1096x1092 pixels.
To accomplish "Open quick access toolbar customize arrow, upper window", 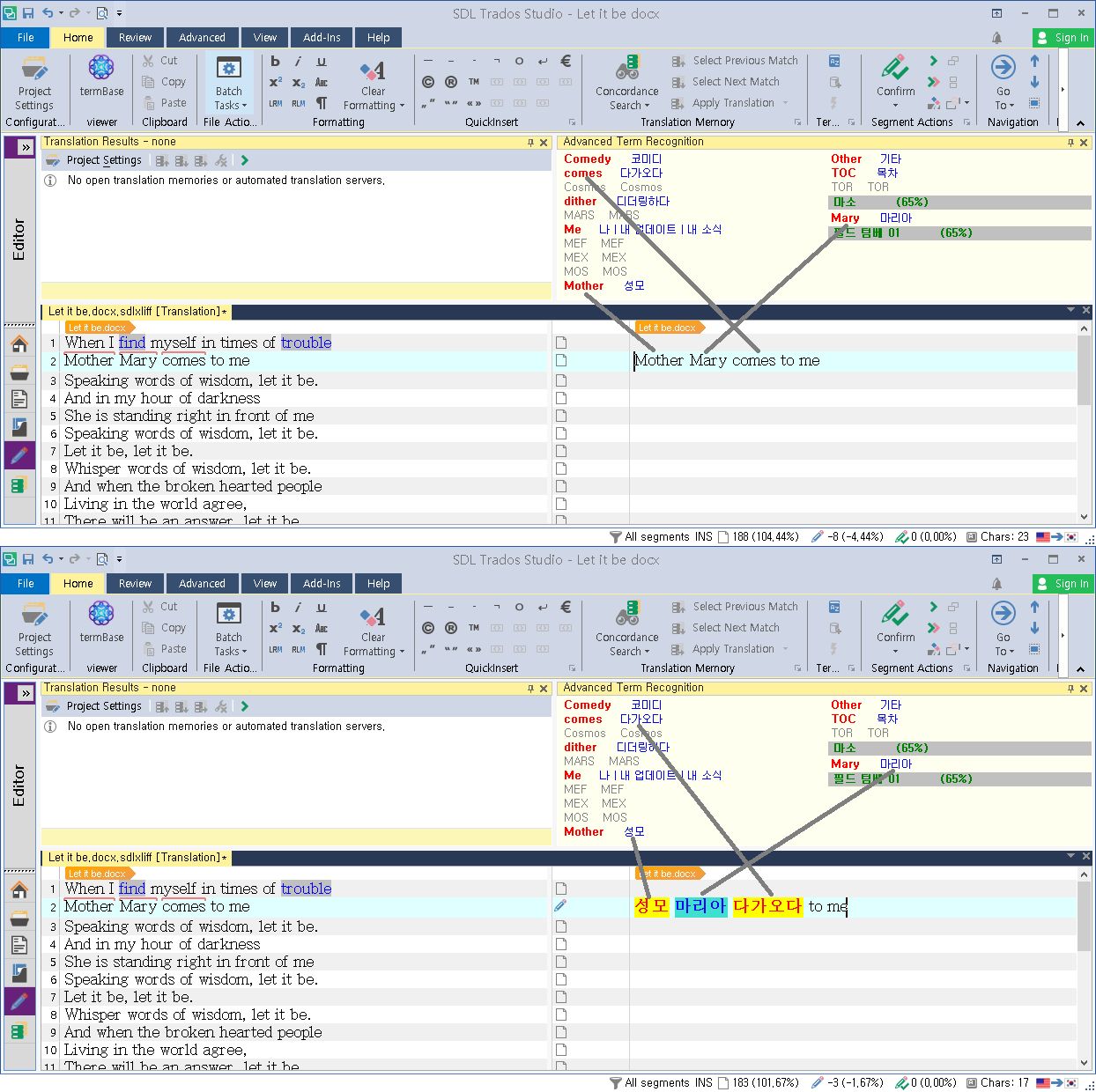I will coord(120,13).
